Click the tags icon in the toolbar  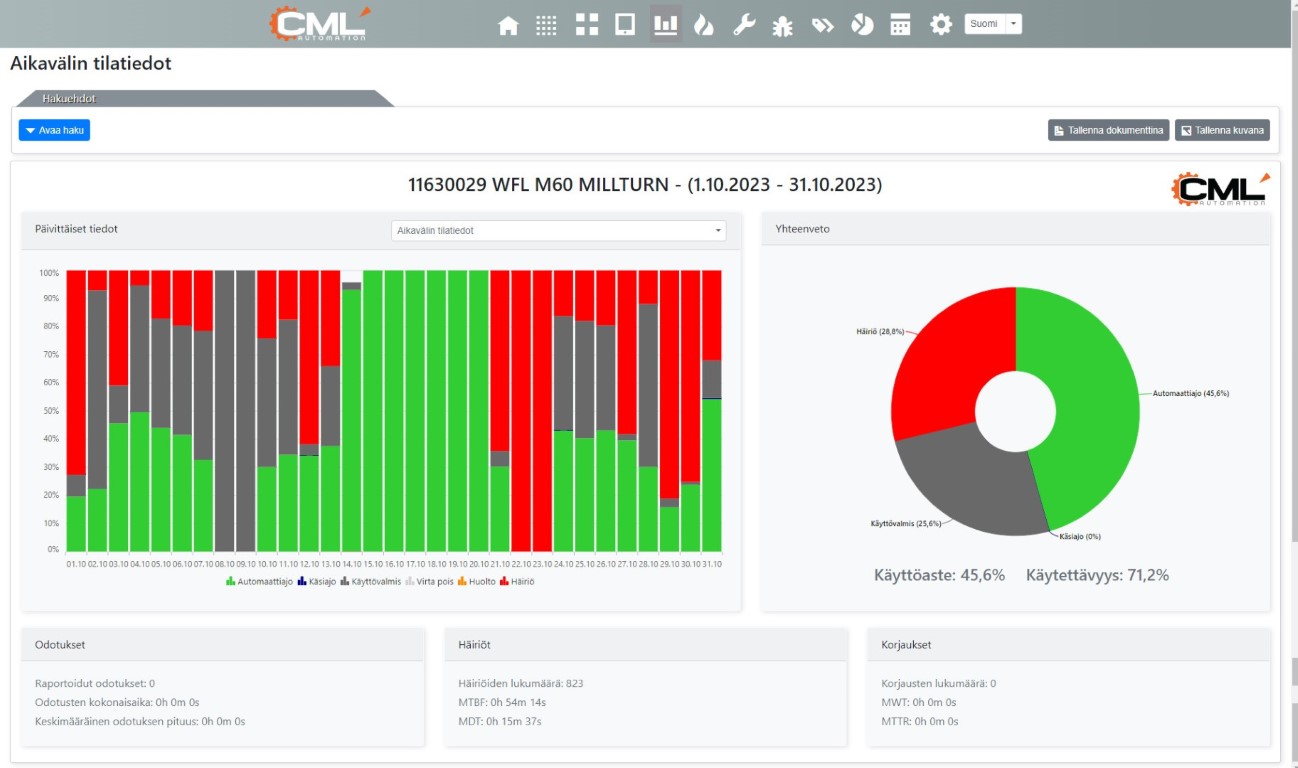822,26
